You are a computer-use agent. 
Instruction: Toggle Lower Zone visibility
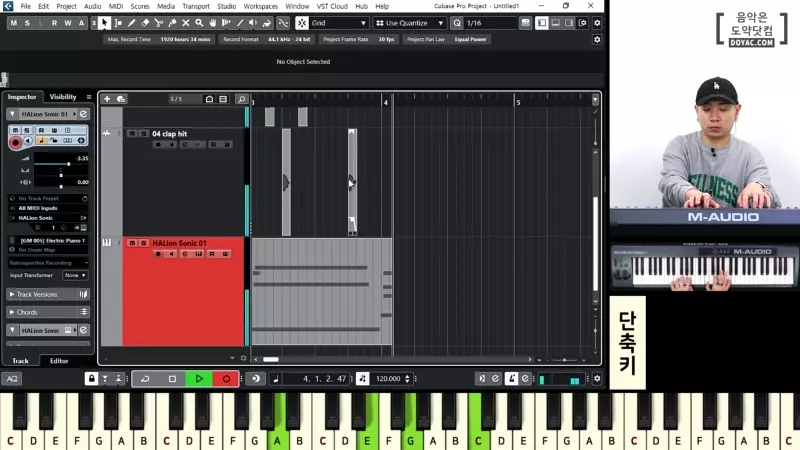click(x=556, y=23)
